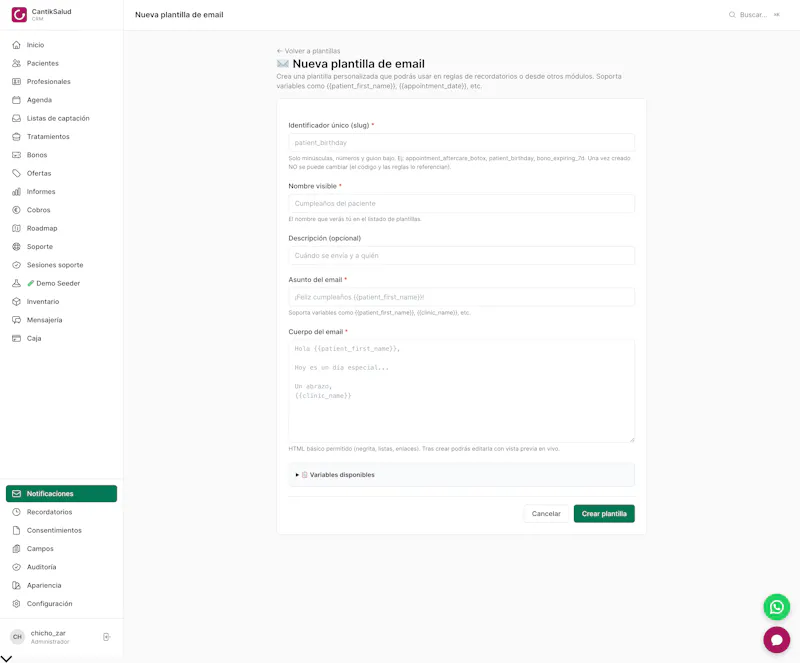Open Pacientes people icon in sidebar
The height and width of the screenshot is (663, 800).
tap(16, 63)
